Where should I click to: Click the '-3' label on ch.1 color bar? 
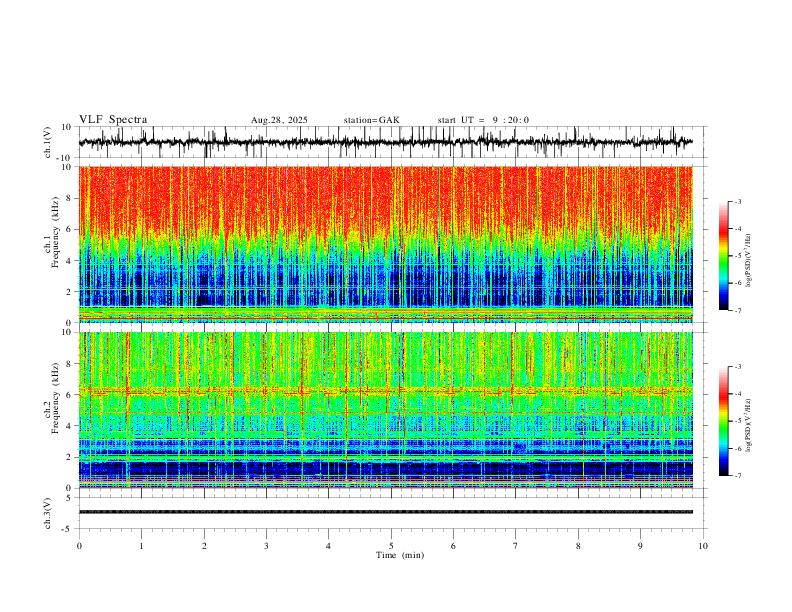tap(738, 201)
